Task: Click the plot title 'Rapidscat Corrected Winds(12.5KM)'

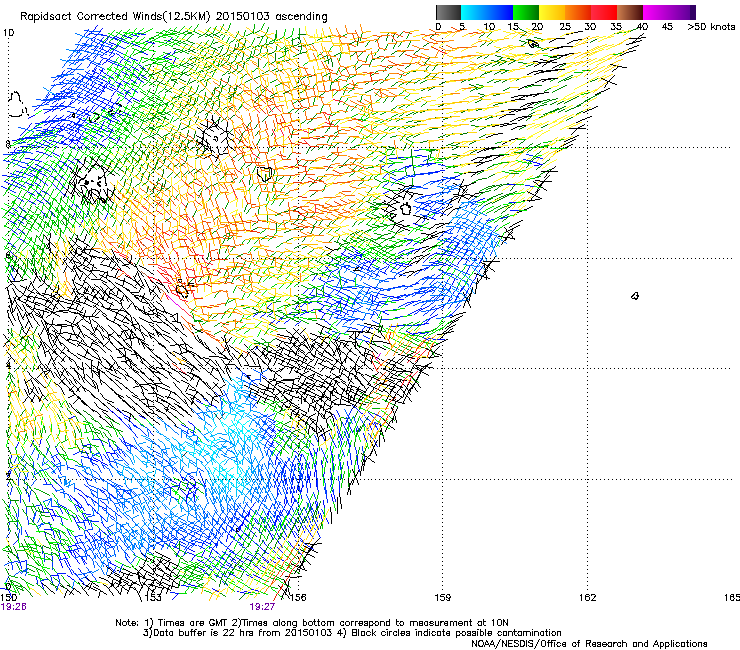Action: click(115, 16)
